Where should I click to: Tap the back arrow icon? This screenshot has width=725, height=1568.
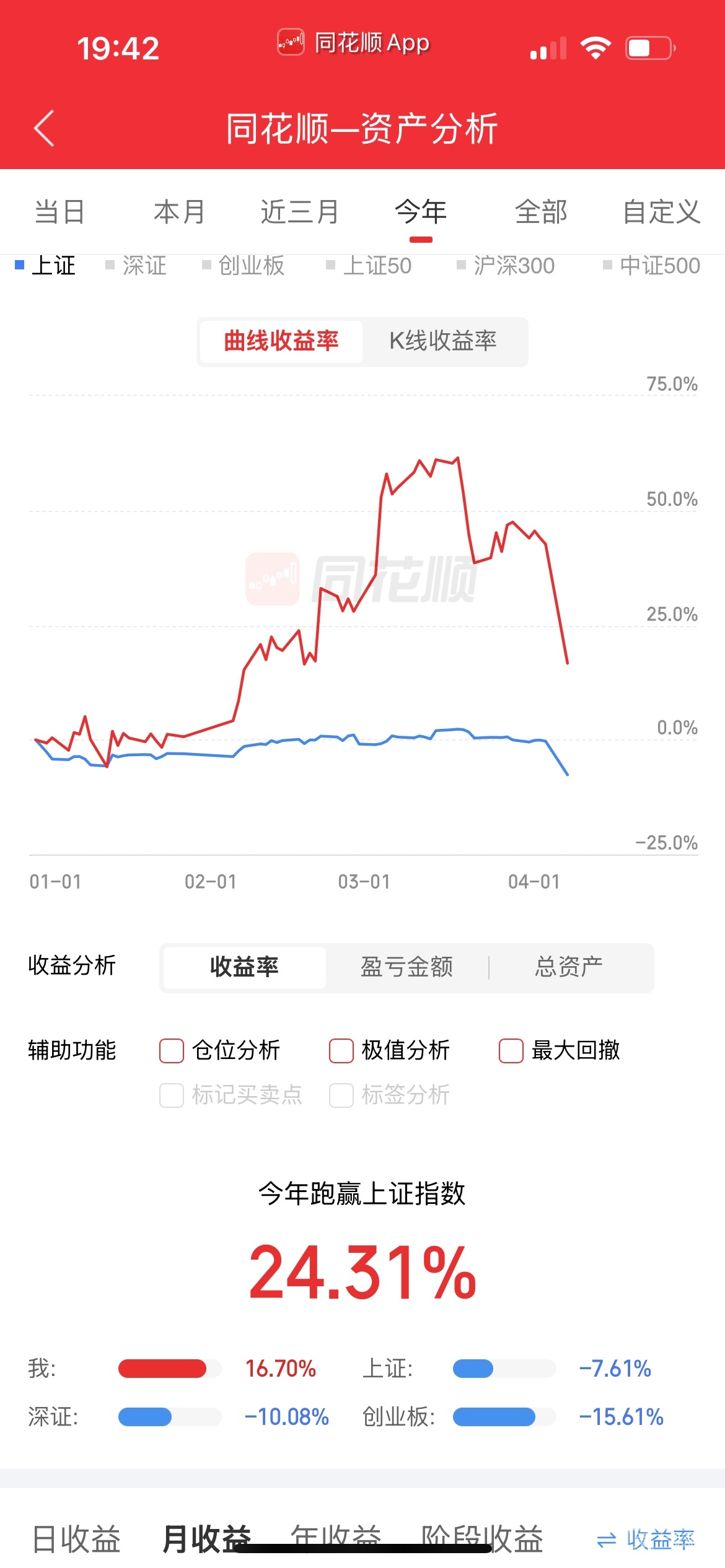(x=44, y=128)
